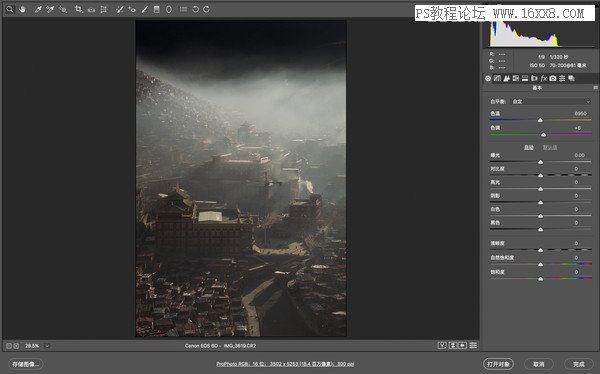
Task: Select the Hand tool
Action: pos(23,9)
